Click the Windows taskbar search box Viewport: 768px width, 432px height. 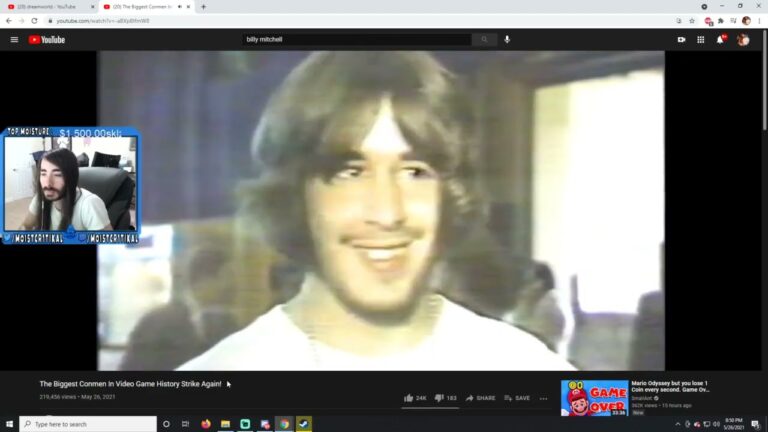[88, 424]
